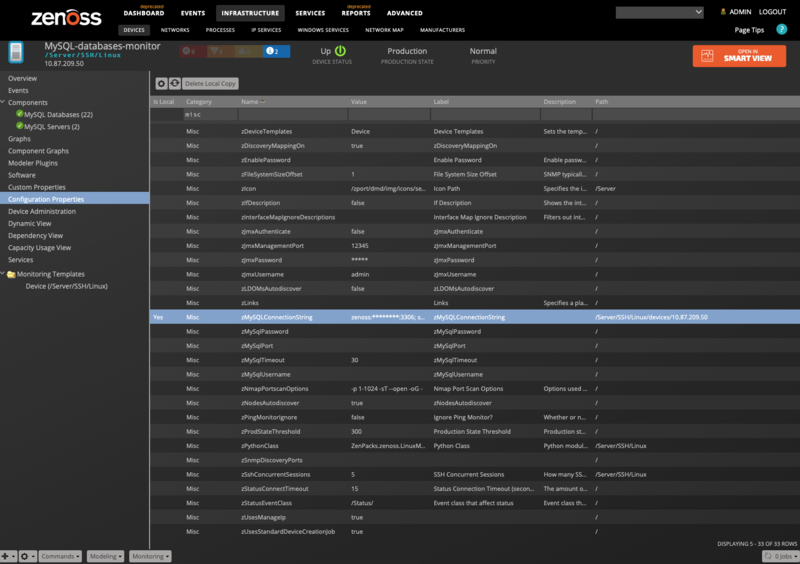This screenshot has width=800, height=564.
Task: Click the device icon next to MySQL-databases-monitor
Action: tap(16, 53)
